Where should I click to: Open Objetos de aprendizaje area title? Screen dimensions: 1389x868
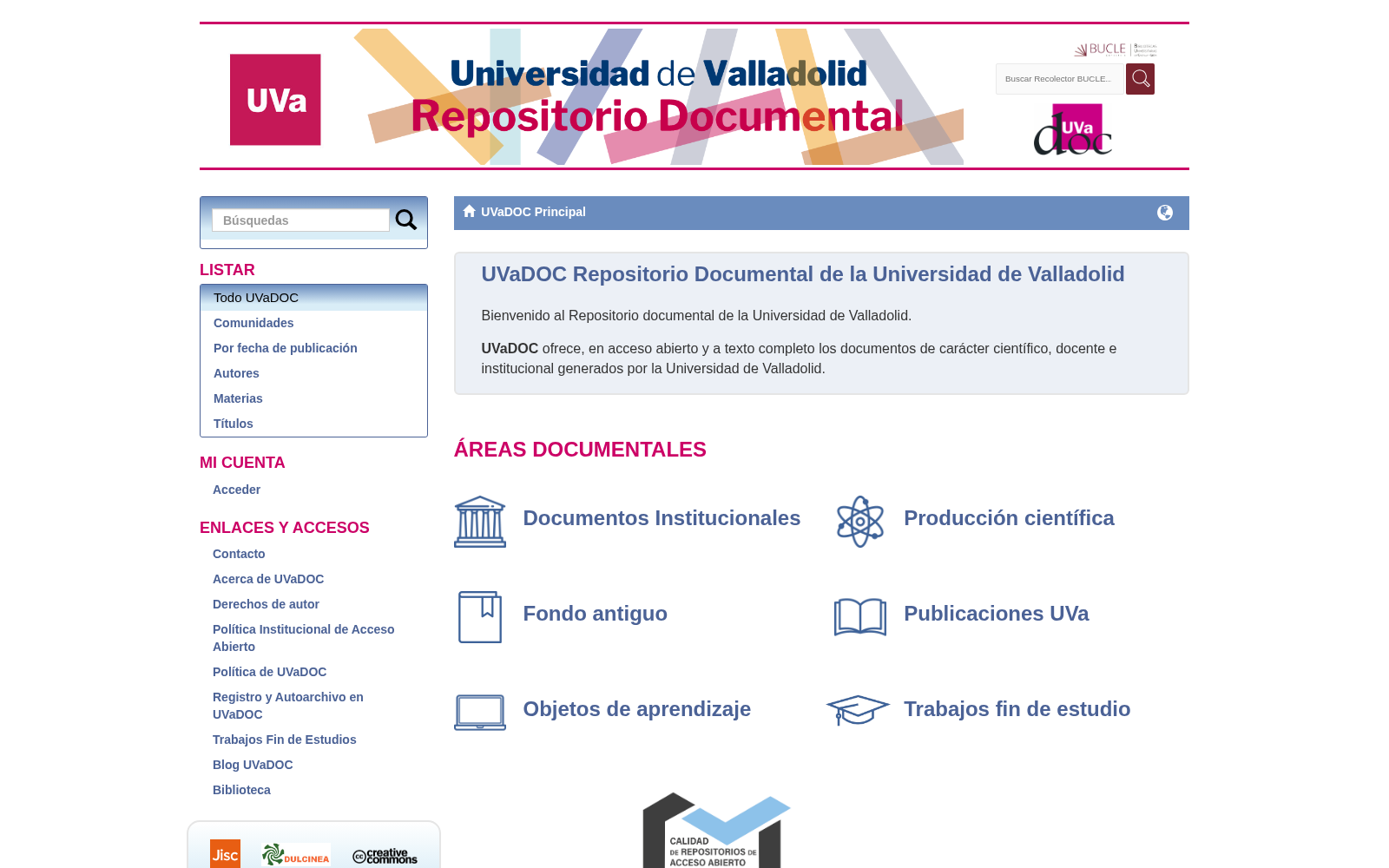(x=636, y=709)
